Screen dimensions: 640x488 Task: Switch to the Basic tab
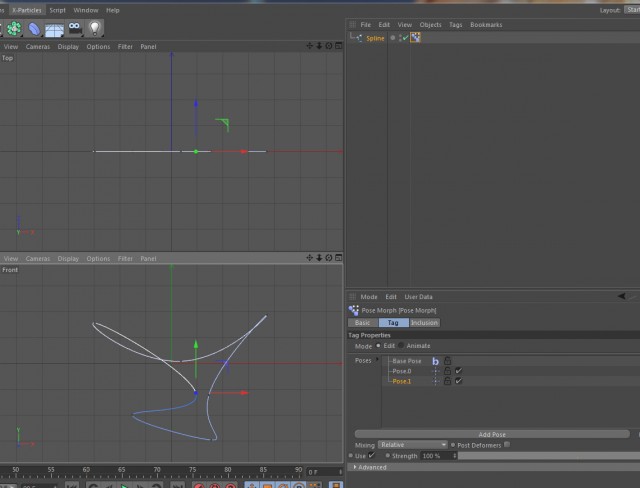[362, 323]
